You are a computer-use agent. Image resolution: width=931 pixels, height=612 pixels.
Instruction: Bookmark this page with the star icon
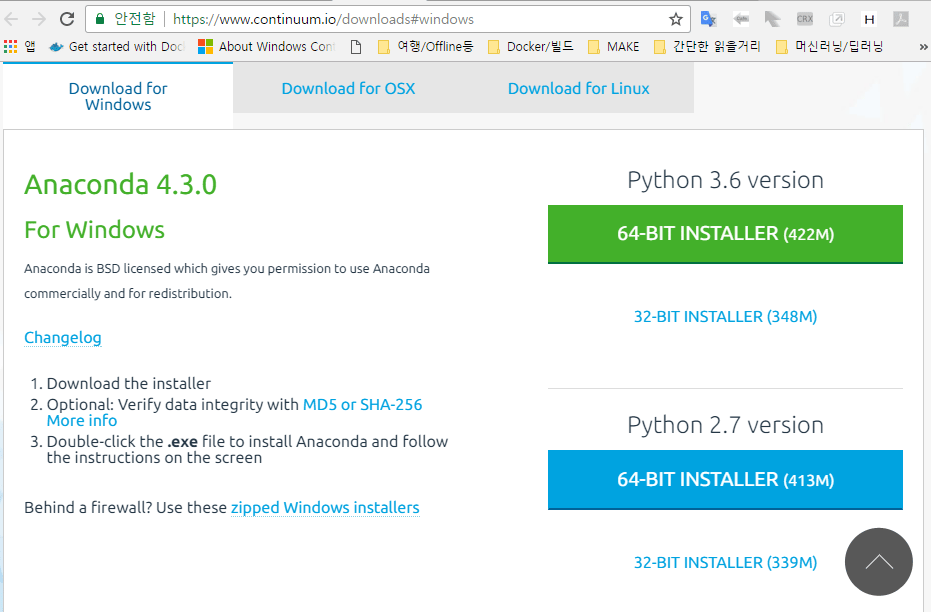click(676, 19)
